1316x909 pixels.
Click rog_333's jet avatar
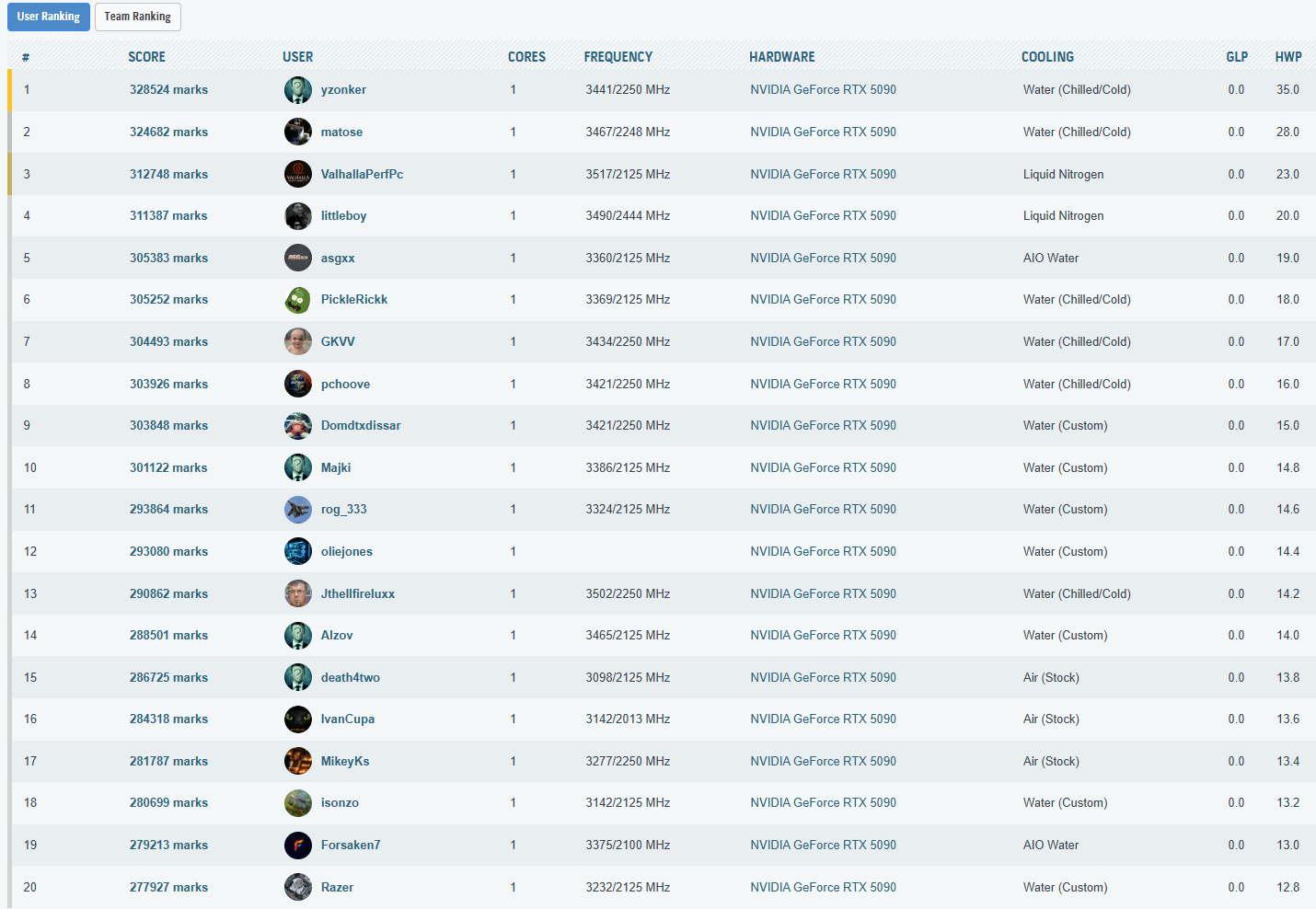pos(297,510)
